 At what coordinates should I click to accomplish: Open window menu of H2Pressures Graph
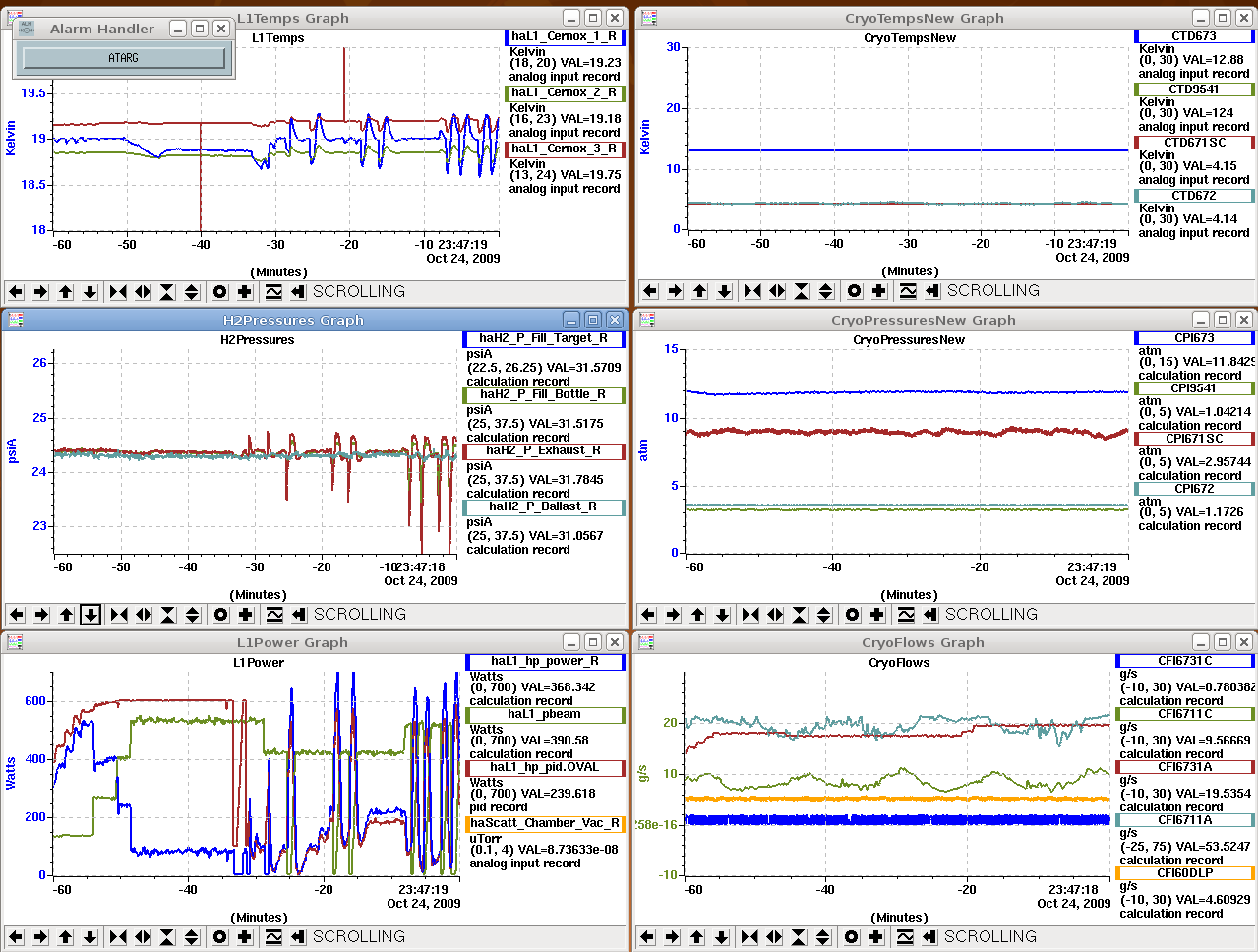pyautogui.click(x=15, y=320)
